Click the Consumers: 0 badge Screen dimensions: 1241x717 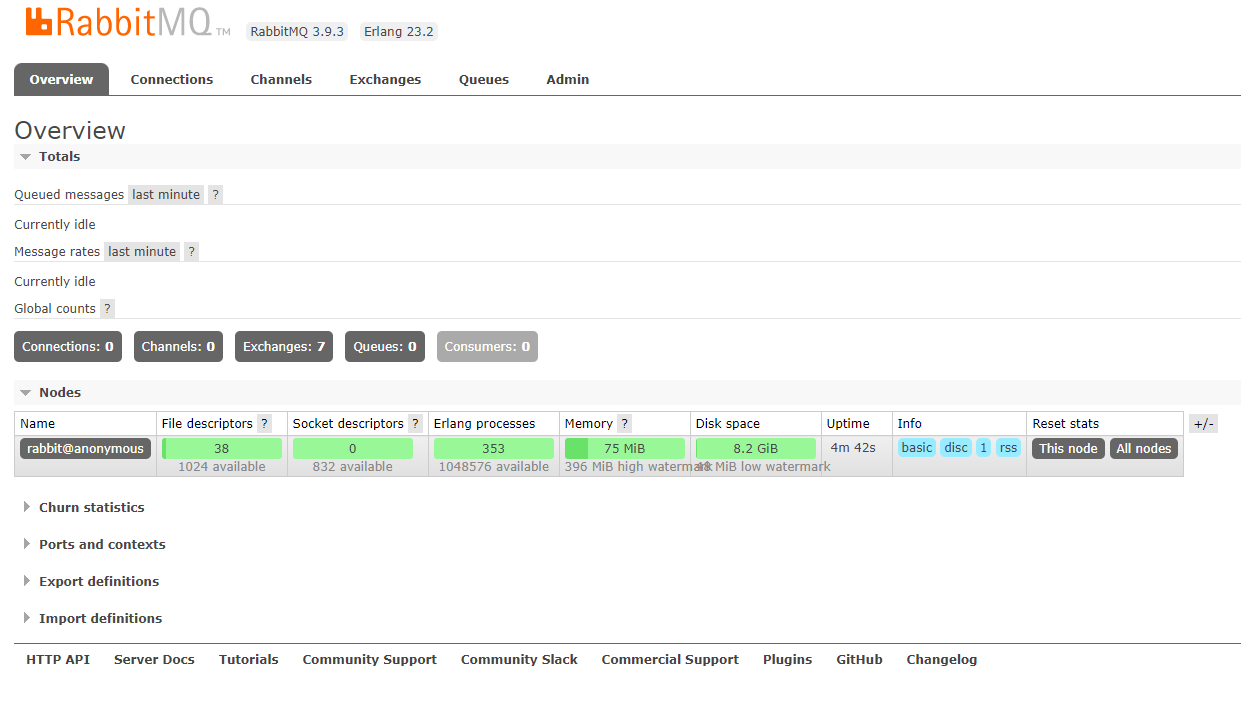487,347
